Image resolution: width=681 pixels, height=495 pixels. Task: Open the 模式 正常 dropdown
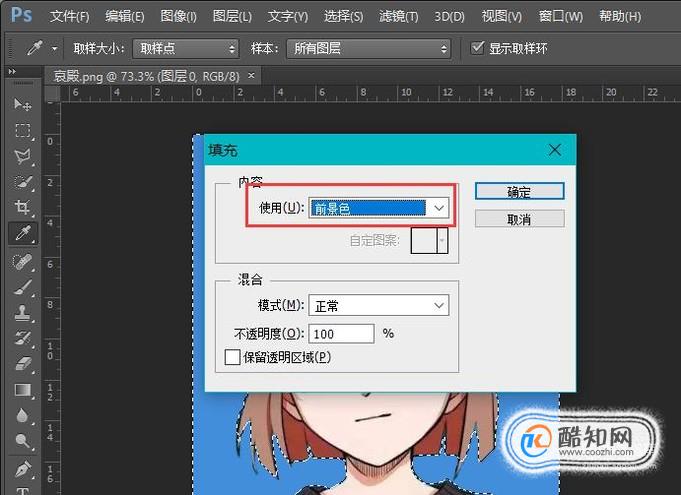(x=379, y=306)
